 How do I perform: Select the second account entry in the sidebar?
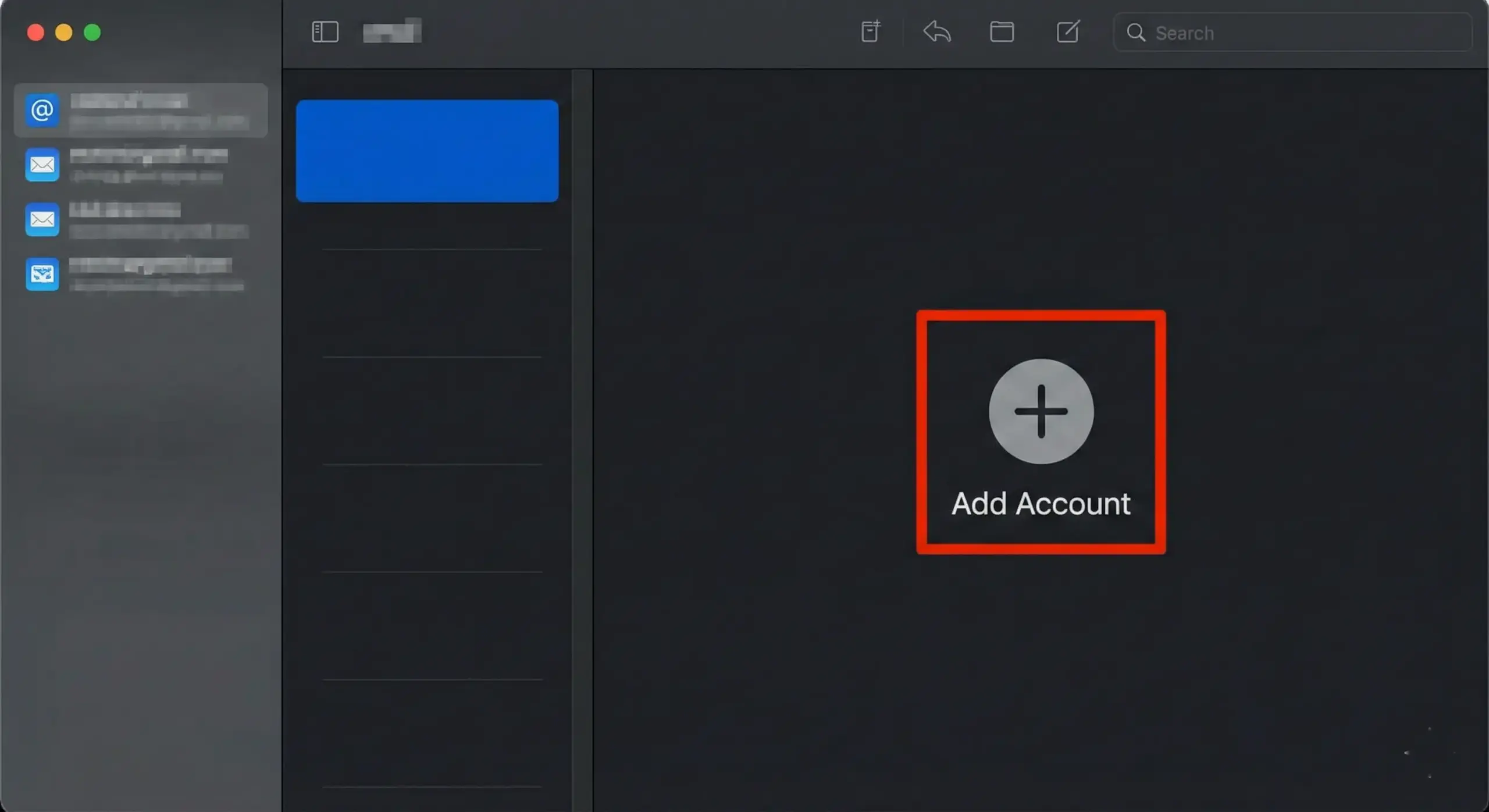pos(141,165)
